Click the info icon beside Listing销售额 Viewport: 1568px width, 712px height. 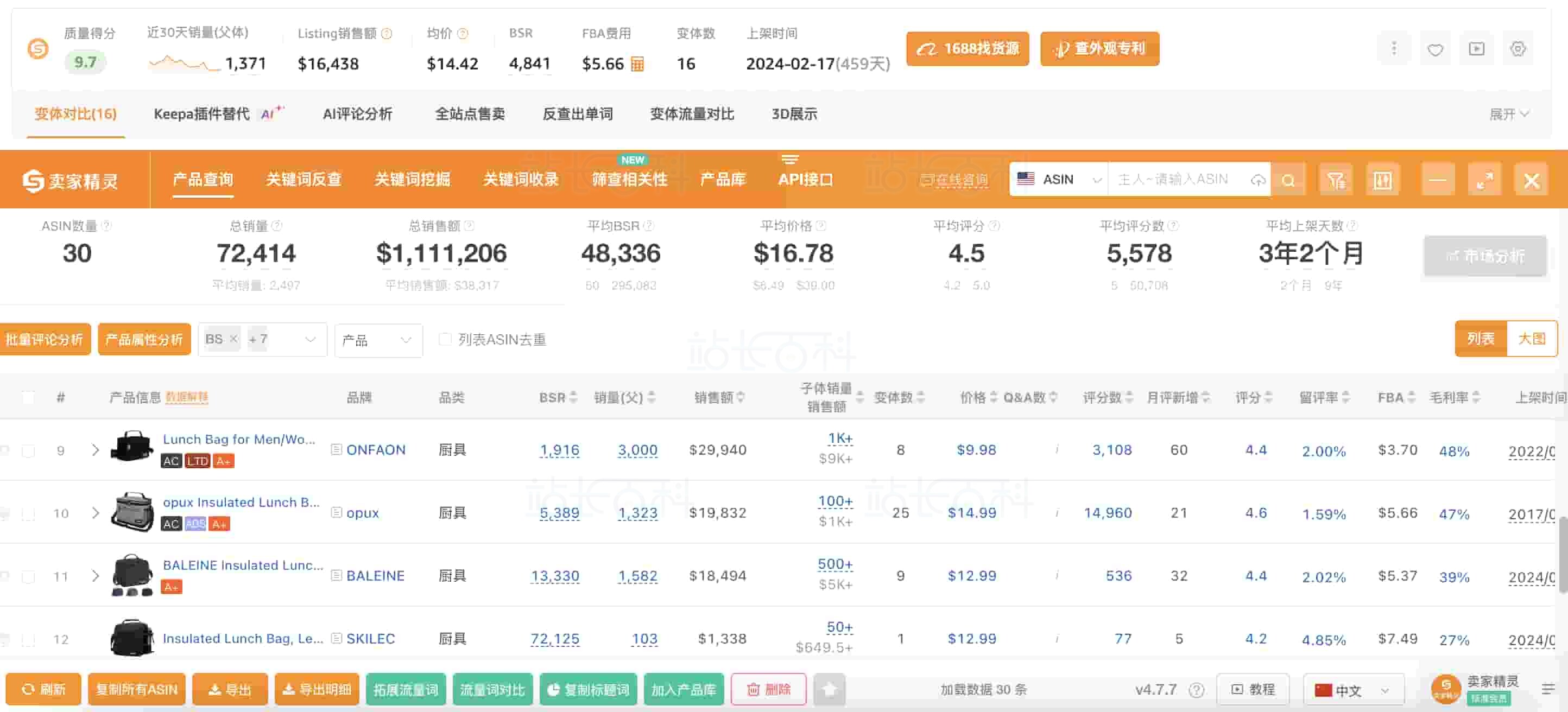coord(387,34)
